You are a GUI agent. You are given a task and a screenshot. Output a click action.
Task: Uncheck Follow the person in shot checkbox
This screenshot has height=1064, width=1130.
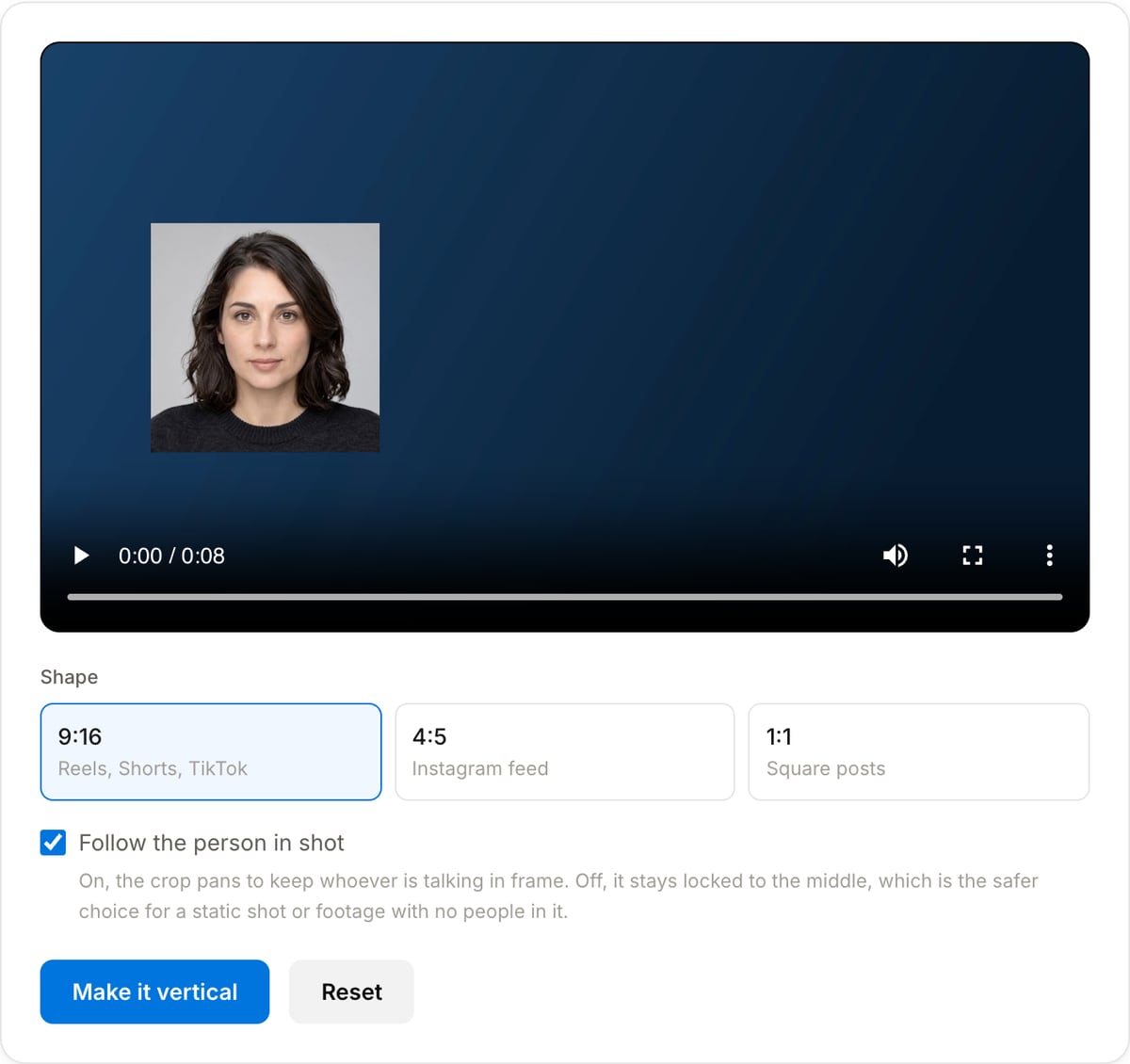(x=54, y=843)
